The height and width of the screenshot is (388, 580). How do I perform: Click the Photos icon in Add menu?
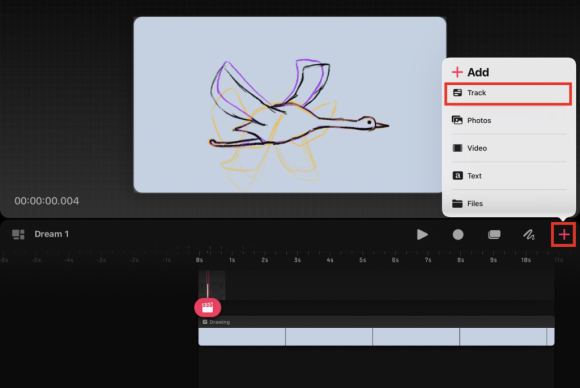click(x=458, y=120)
